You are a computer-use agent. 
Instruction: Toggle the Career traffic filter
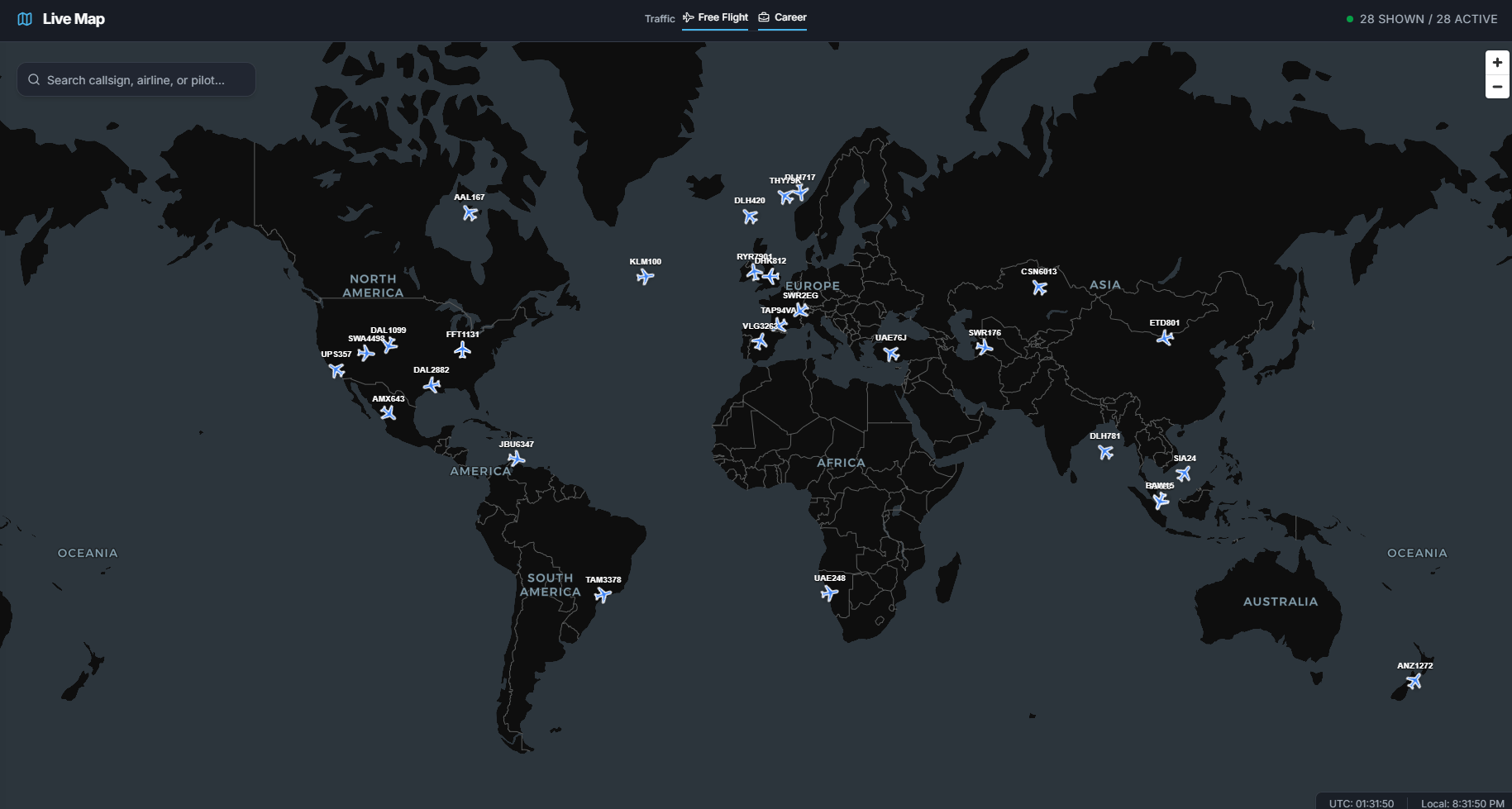pyautogui.click(x=782, y=17)
